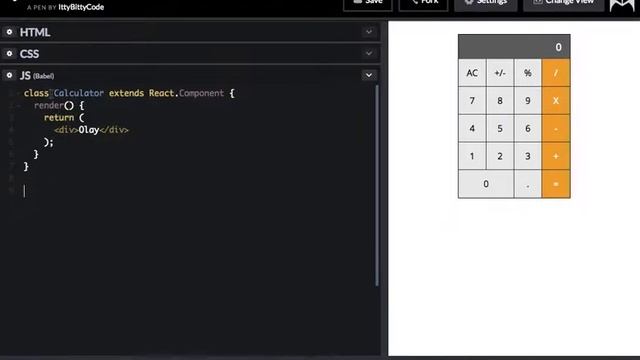The width and height of the screenshot is (640, 360).
Task: Click 'extends' keyword in code
Action: pos(127,93)
